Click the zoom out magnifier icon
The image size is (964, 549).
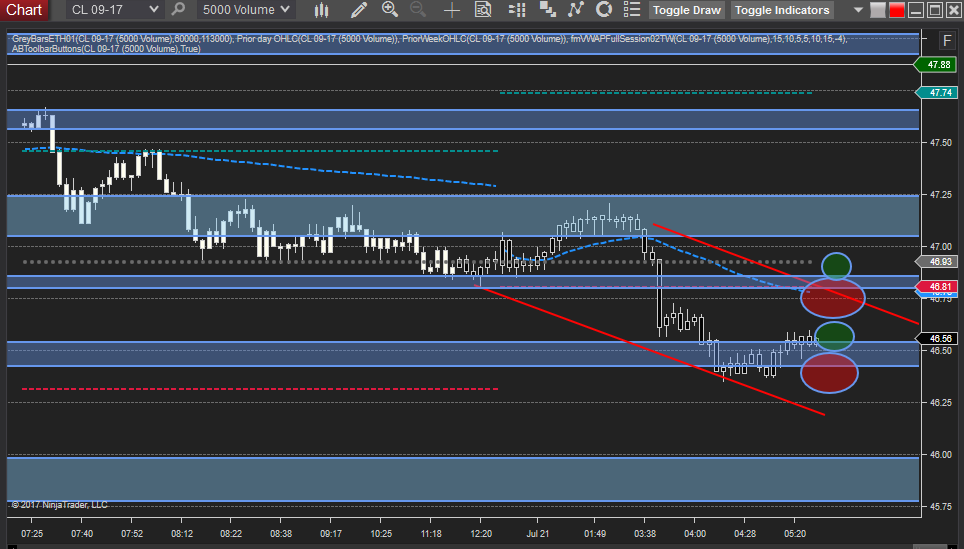point(418,9)
